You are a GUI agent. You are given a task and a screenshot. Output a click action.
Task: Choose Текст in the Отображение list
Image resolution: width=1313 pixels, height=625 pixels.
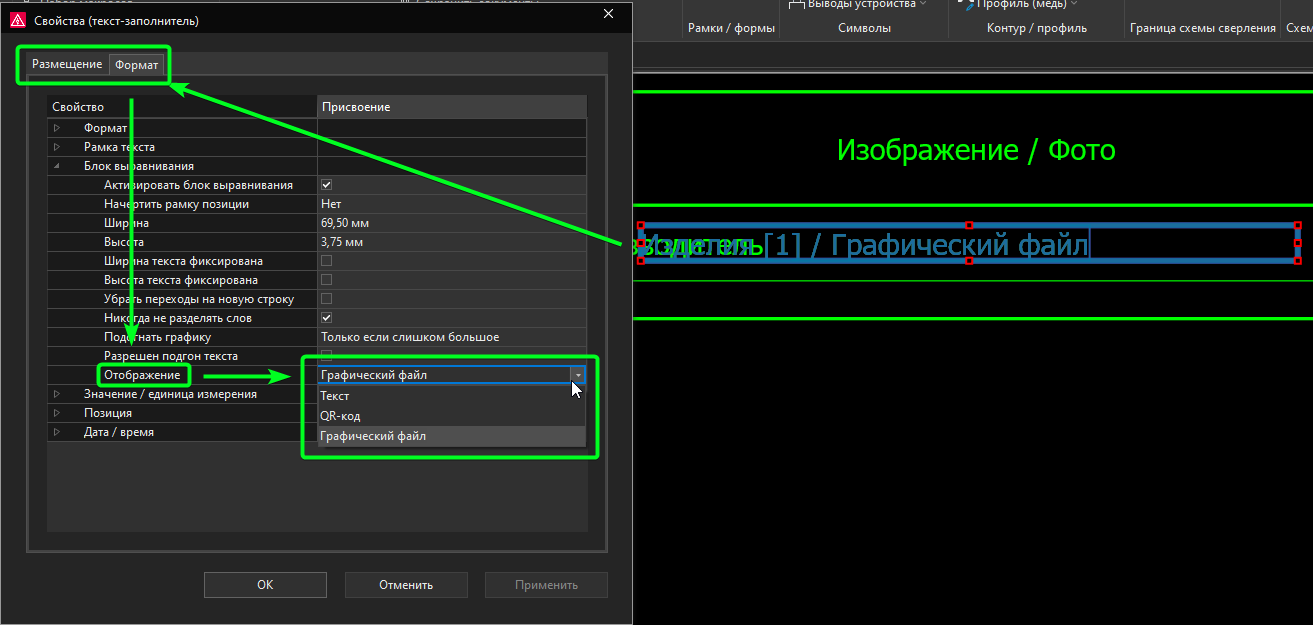pyautogui.click(x=452, y=396)
